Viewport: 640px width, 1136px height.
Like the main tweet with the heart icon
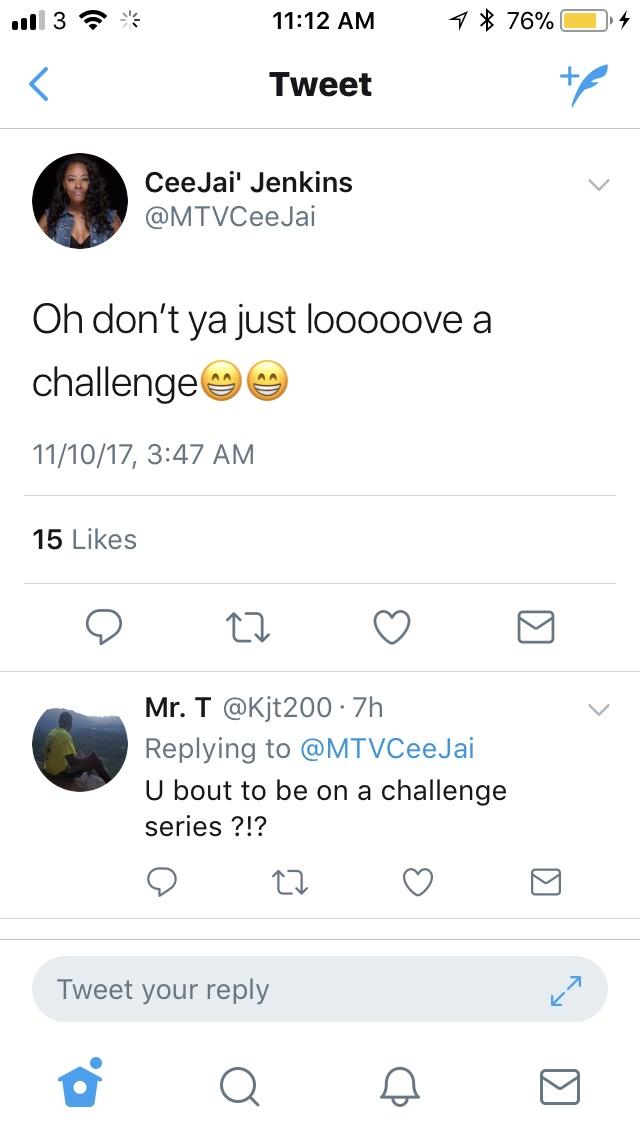392,627
